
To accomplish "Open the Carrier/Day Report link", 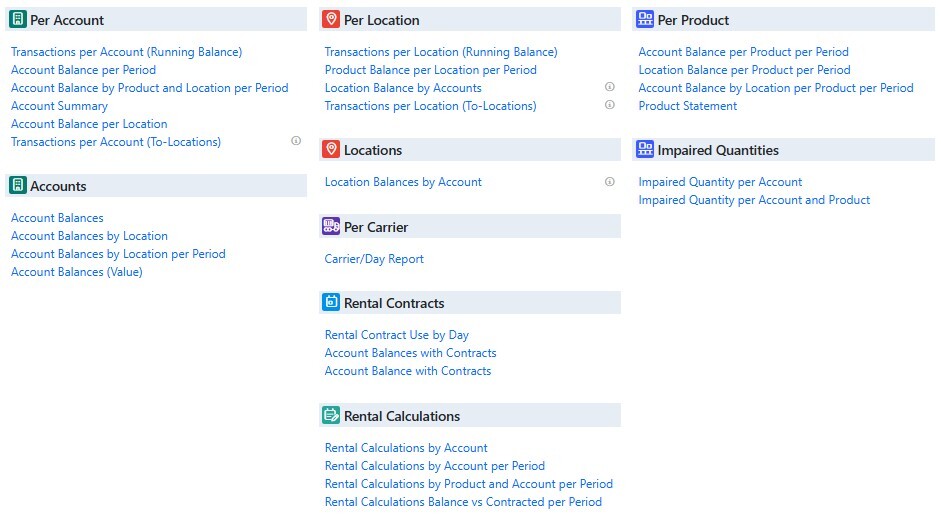I will pyautogui.click(x=374, y=259).
